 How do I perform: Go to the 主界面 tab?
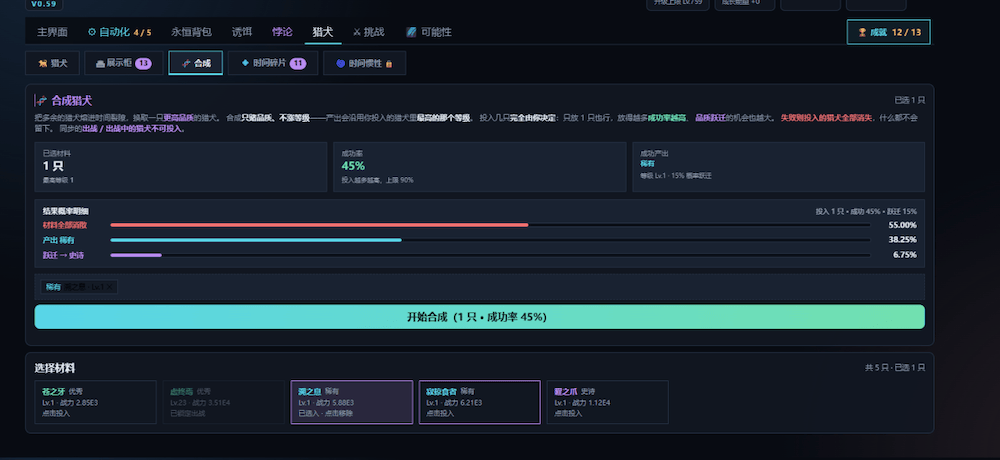coord(52,32)
